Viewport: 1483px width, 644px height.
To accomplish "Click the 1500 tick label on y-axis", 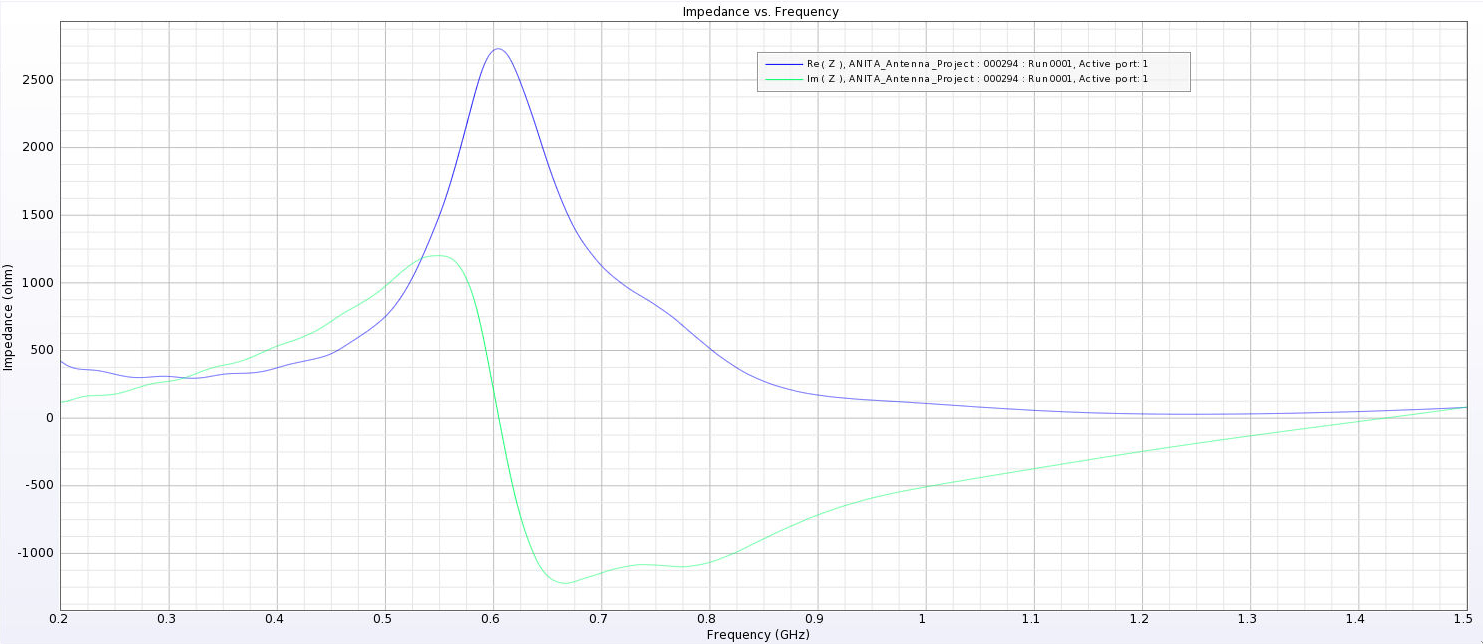I will 39,215.
